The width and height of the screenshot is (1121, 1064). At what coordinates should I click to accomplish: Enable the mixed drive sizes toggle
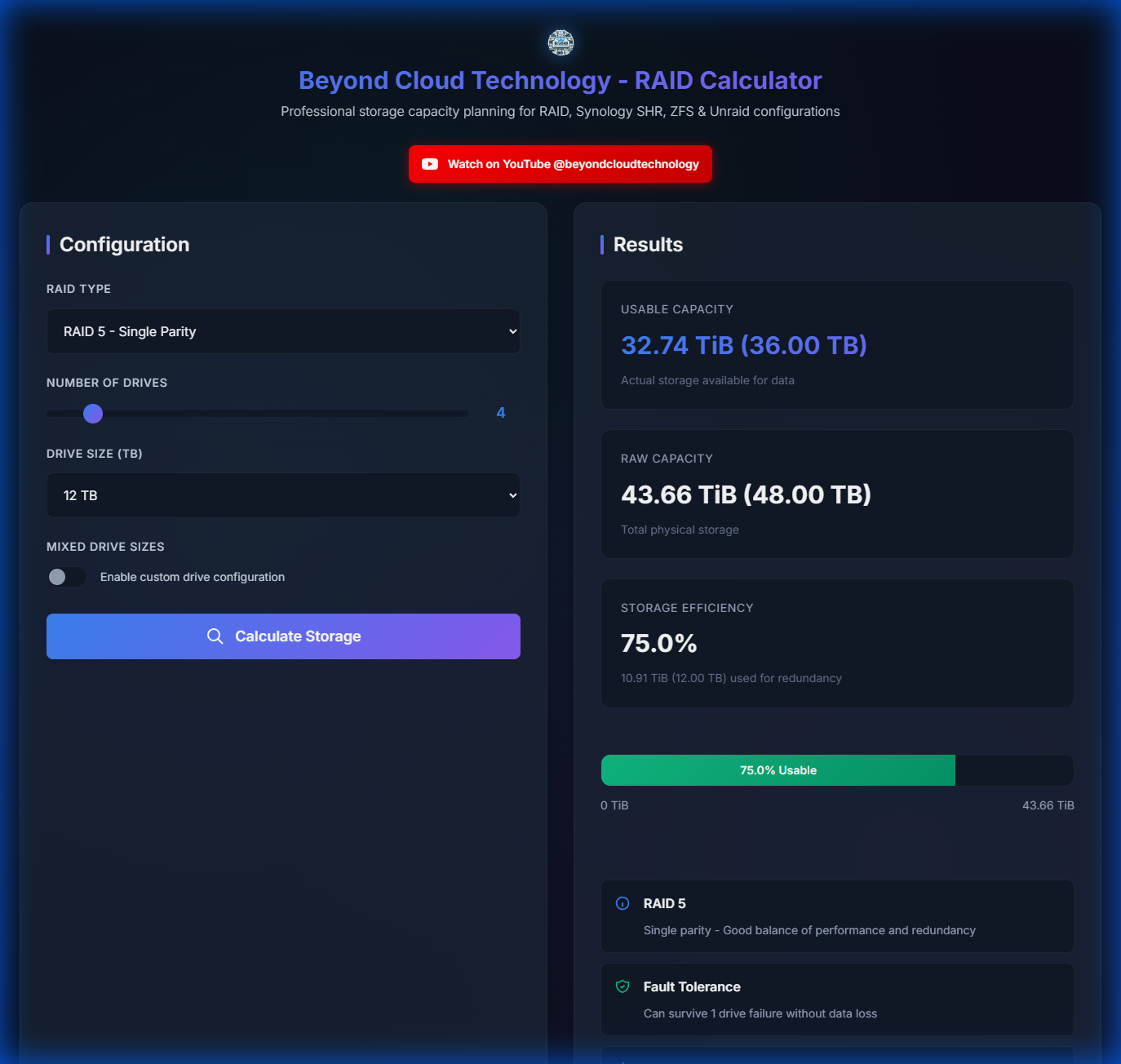coord(66,577)
